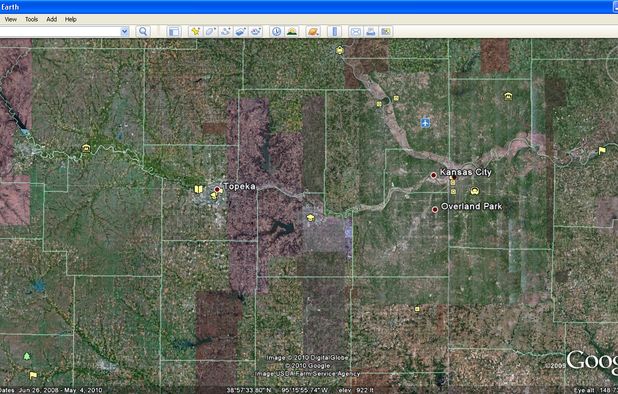Click the yellow flag below the green tree

pos(33,375)
